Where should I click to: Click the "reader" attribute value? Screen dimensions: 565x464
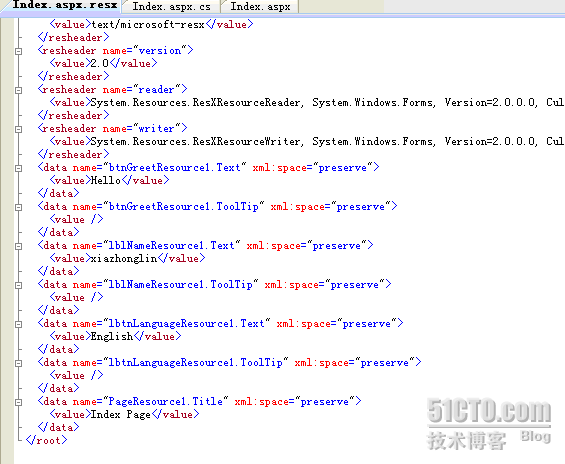click(157, 89)
